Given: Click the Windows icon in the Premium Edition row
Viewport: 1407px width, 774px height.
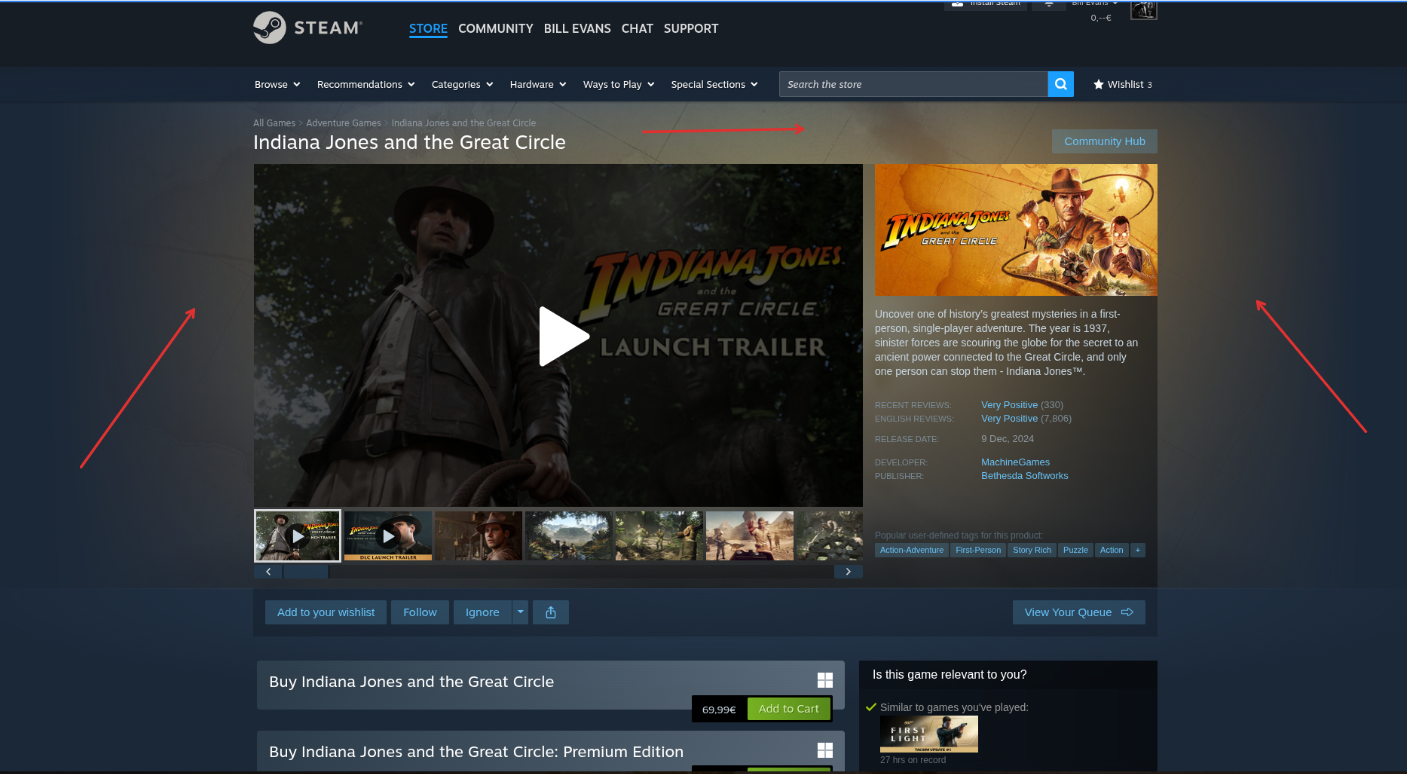Looking at the screenshot, I should point(825,751).
